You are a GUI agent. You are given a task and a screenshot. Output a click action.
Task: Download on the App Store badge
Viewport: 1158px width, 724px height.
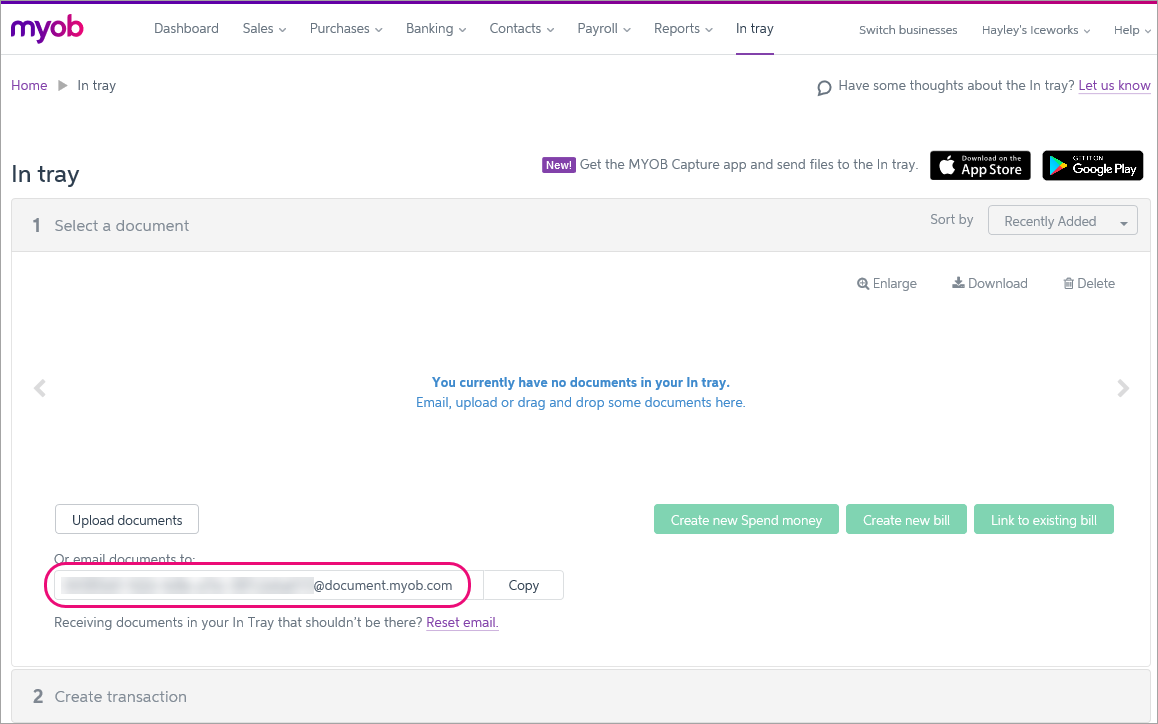[980, 165]
